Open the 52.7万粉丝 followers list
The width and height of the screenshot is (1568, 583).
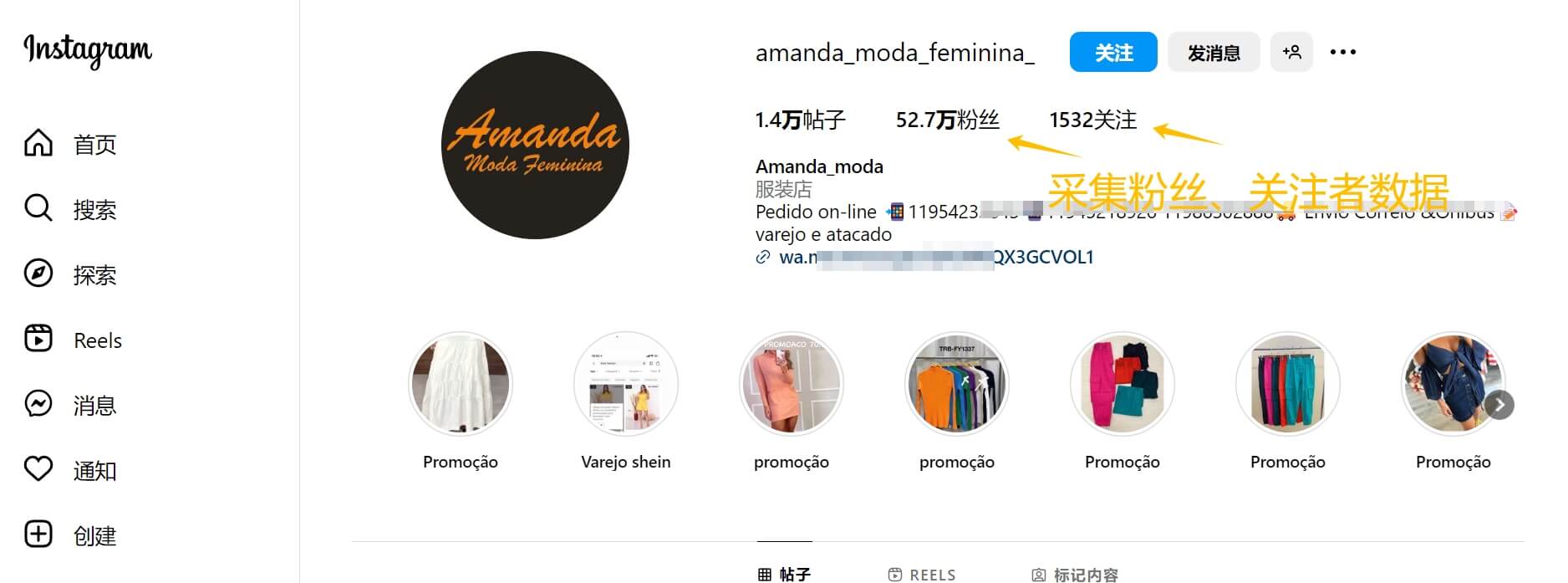[x=947, y=120]
